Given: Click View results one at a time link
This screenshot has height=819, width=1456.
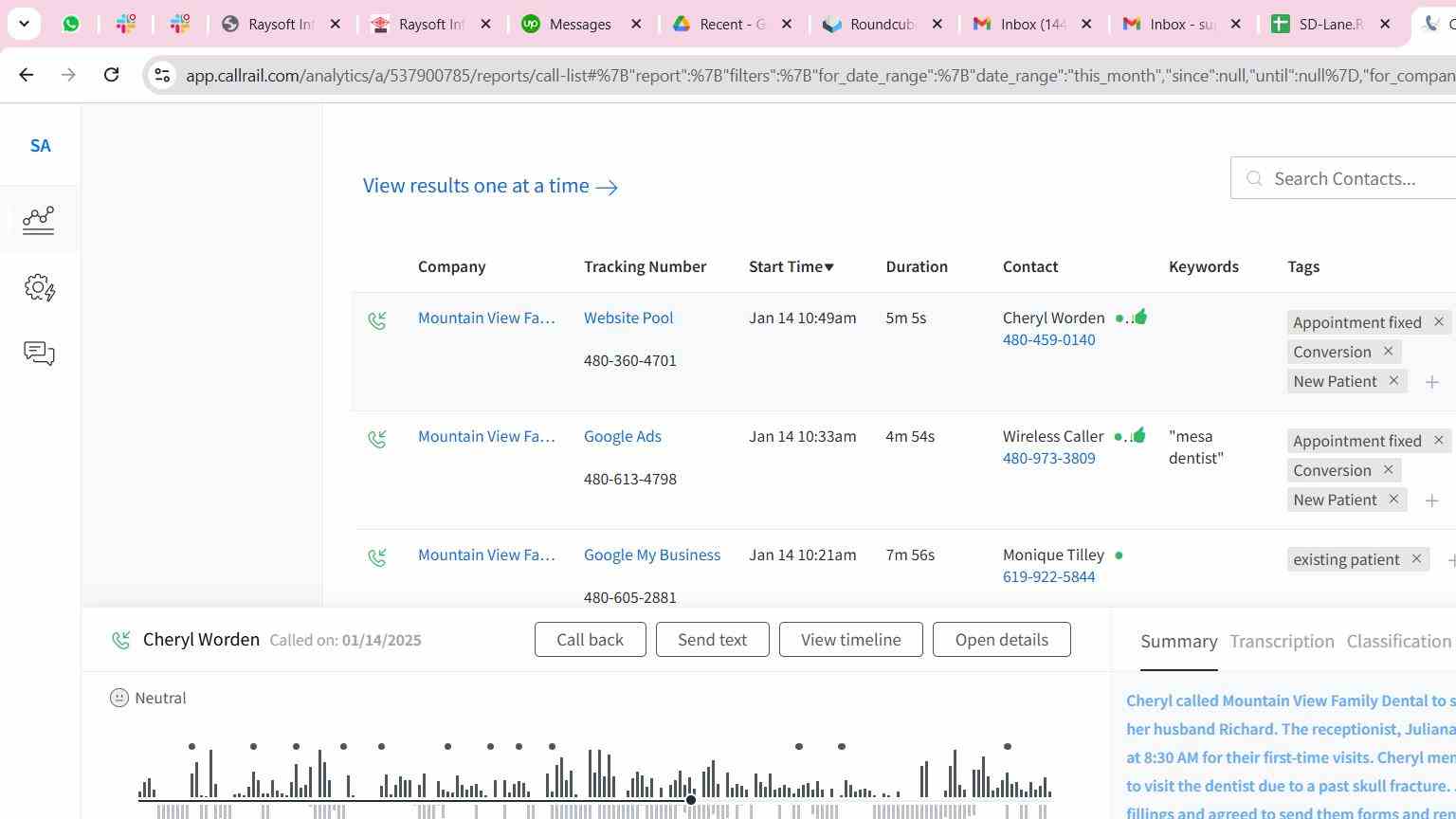Looking at the screenshot, I should (x=490, y=186).
